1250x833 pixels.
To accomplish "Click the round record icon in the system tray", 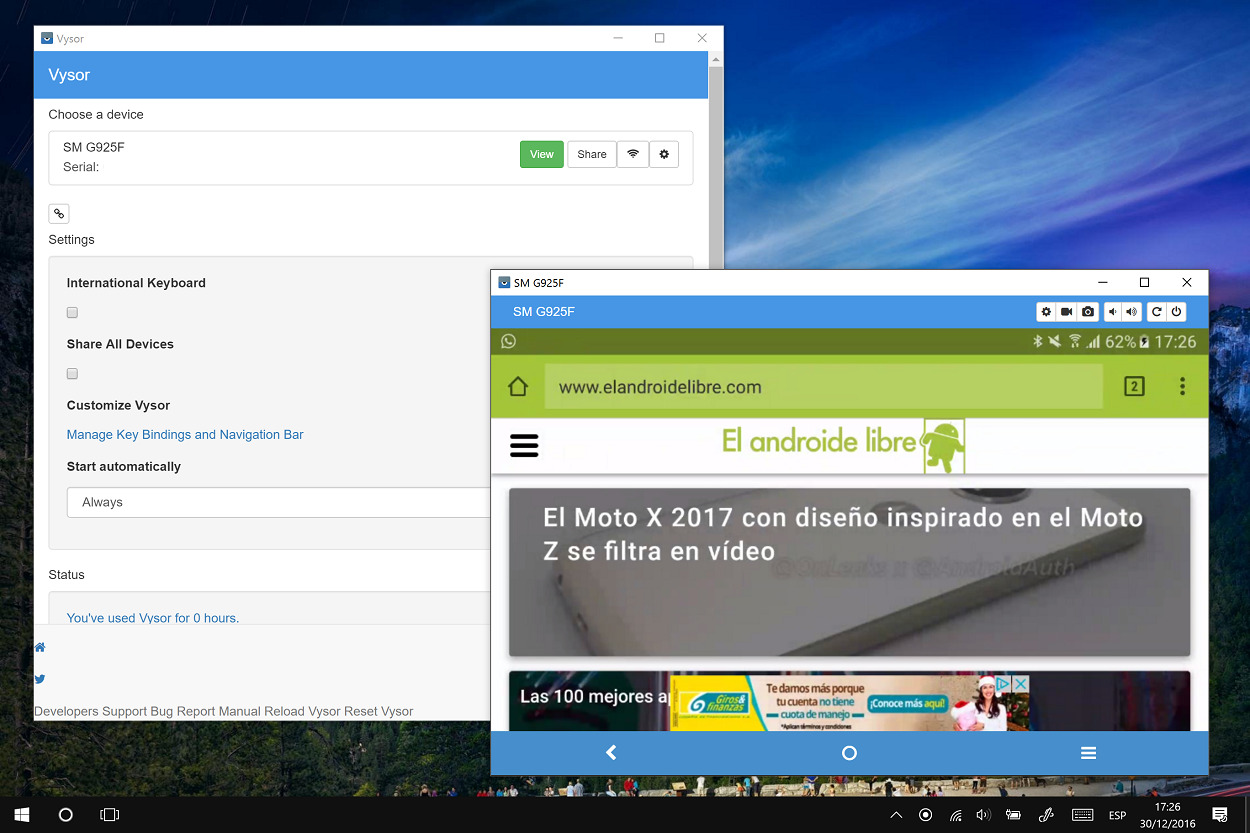I will (926, 815).
